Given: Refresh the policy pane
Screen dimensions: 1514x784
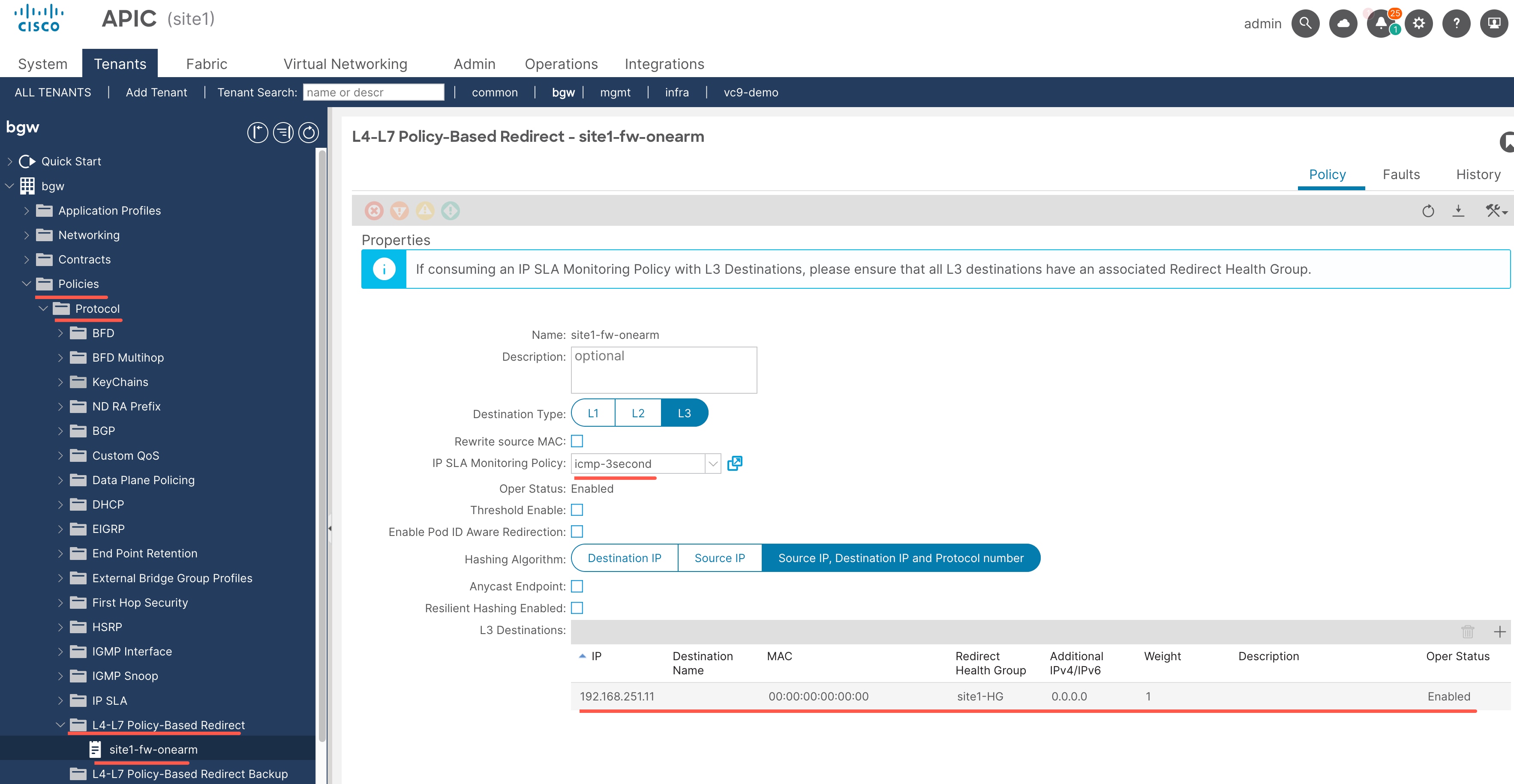Looking at the screenshot, I should pyautogui.click(x=1428, y=211).
